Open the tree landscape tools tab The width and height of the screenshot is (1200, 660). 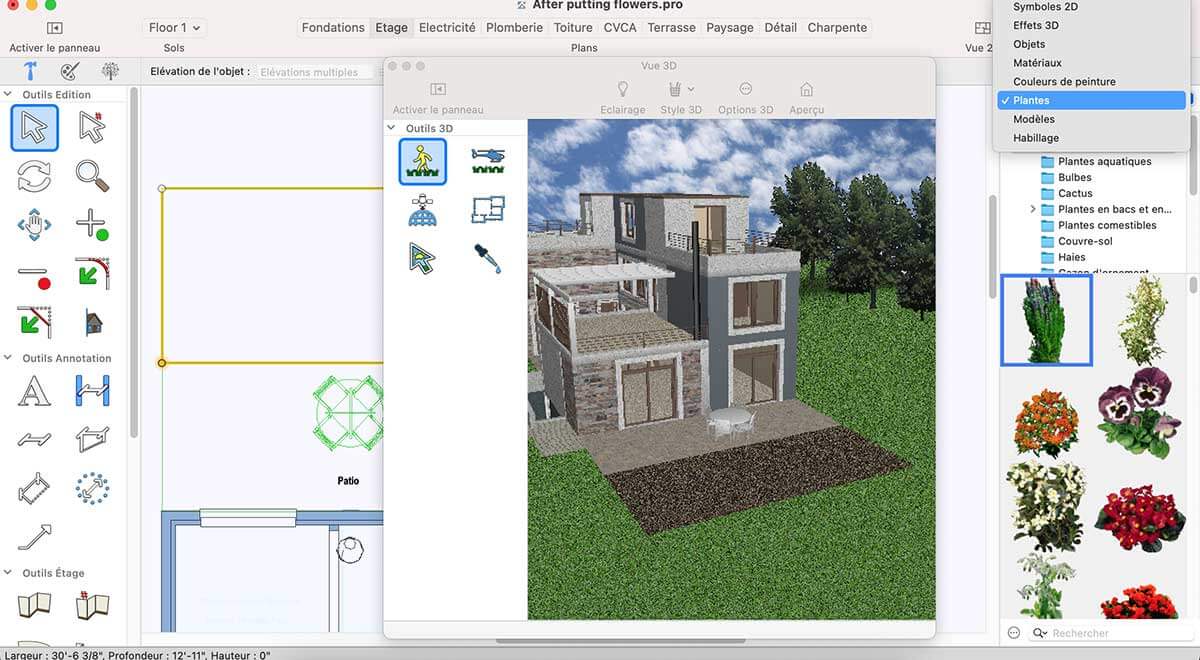coord(110,71)
